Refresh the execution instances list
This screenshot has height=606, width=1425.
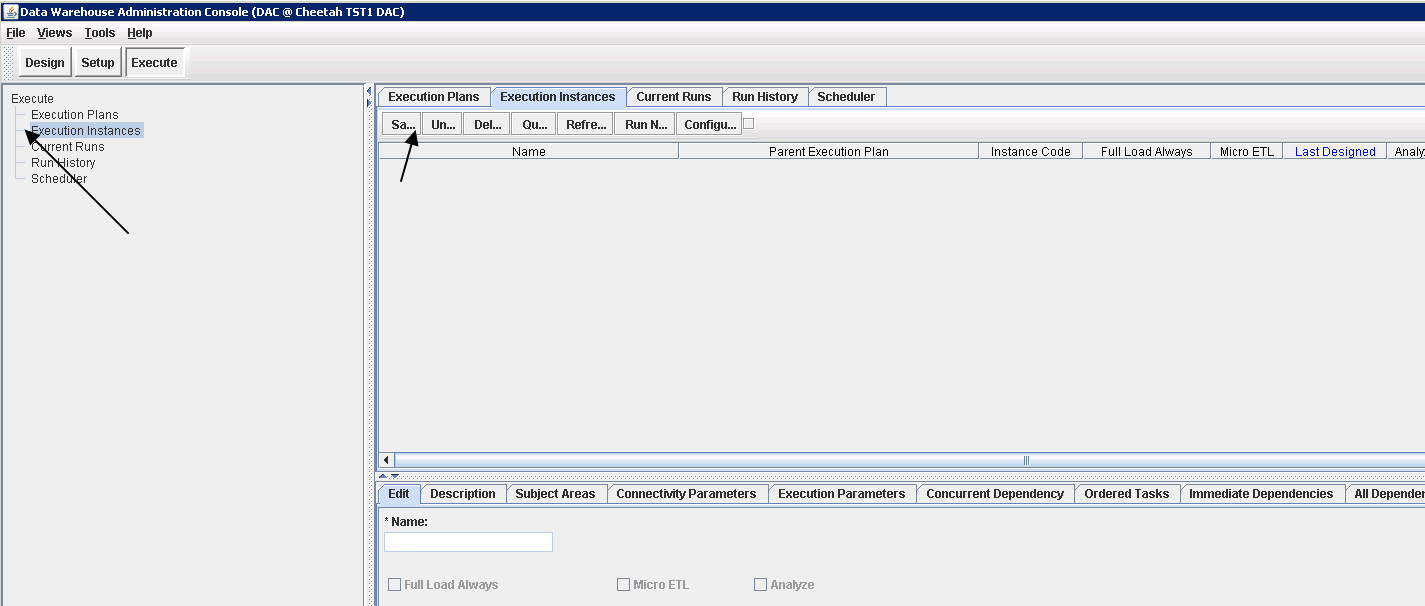coord(585,123)
